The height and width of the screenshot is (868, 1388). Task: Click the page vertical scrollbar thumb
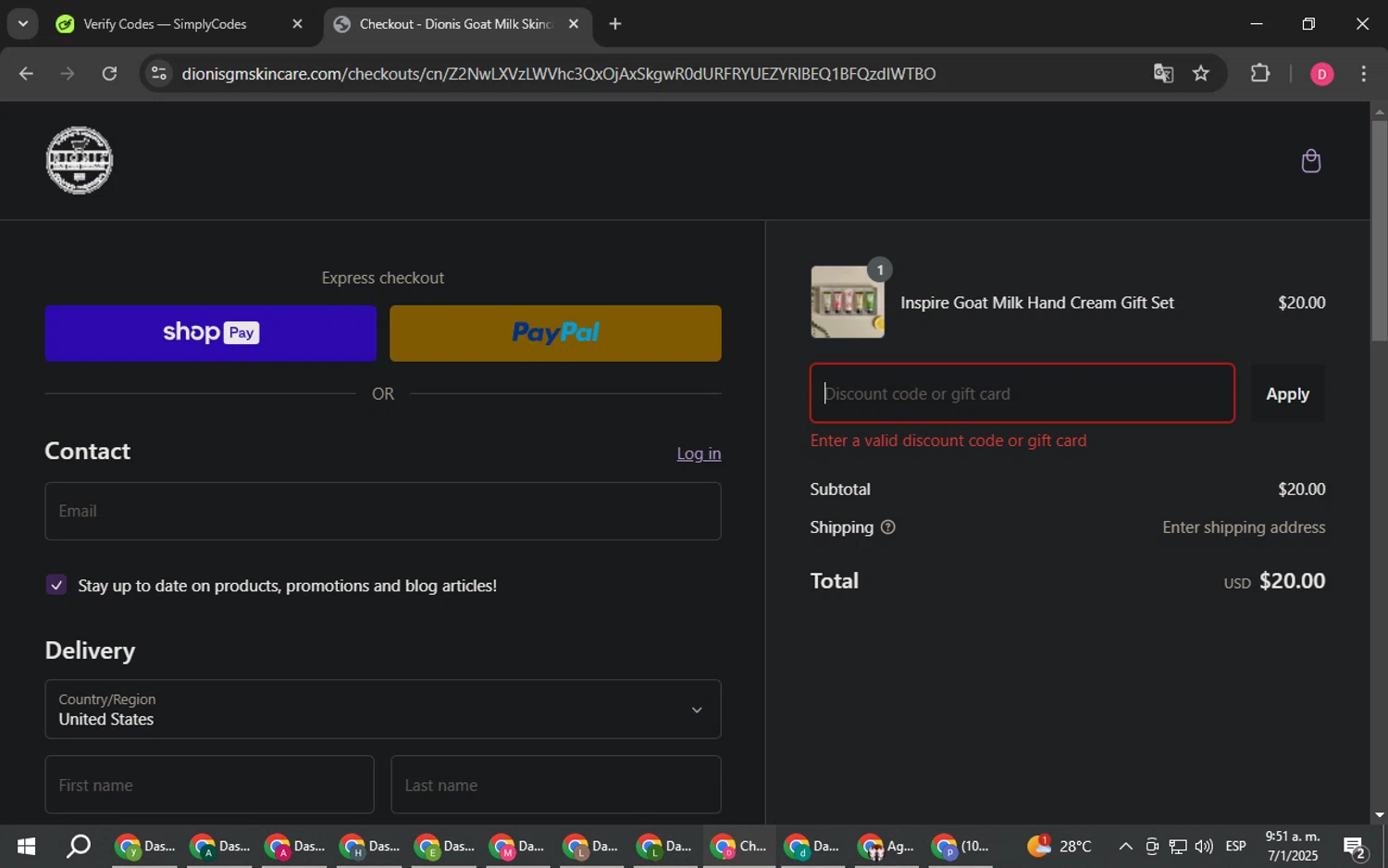click(x=1379, y=231)
